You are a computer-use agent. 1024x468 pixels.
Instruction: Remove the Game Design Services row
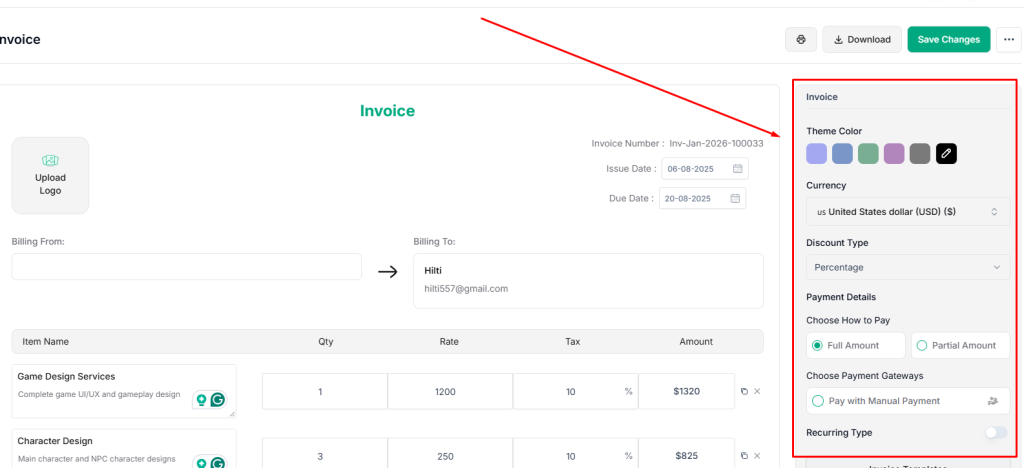[x=758, y=392]
